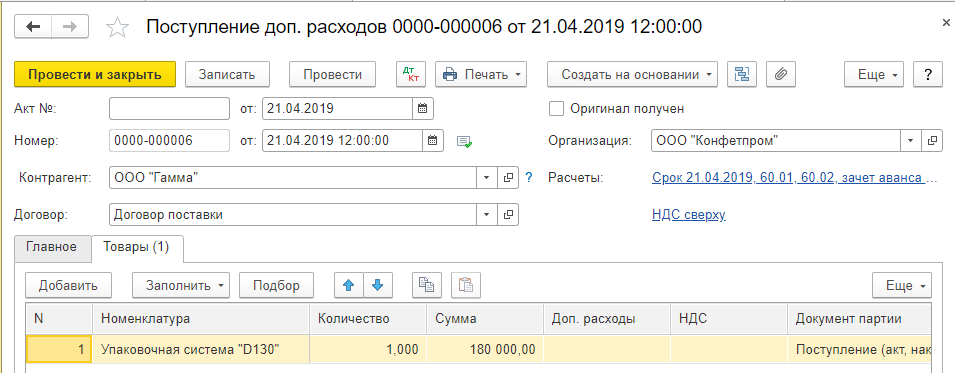
Task: Expand Организация dropdown list
Action: (x=910, y=141)
